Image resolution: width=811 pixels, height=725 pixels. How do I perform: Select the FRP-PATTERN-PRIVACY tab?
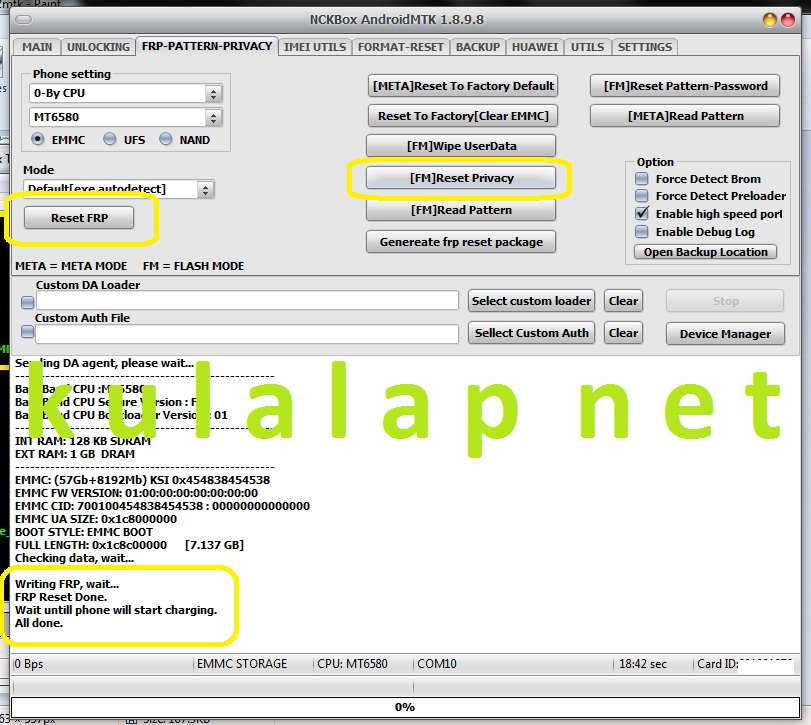click(x=207, y=46)
